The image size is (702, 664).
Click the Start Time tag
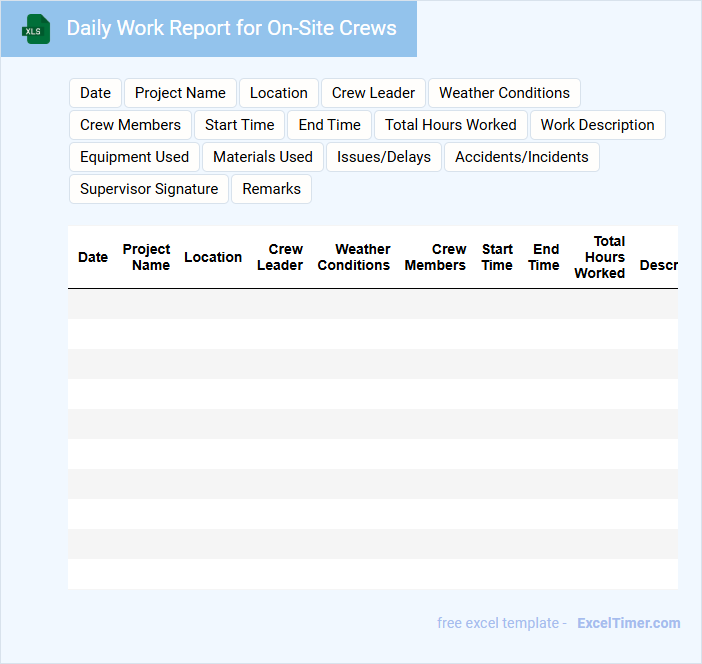click(x=240, y=125)
